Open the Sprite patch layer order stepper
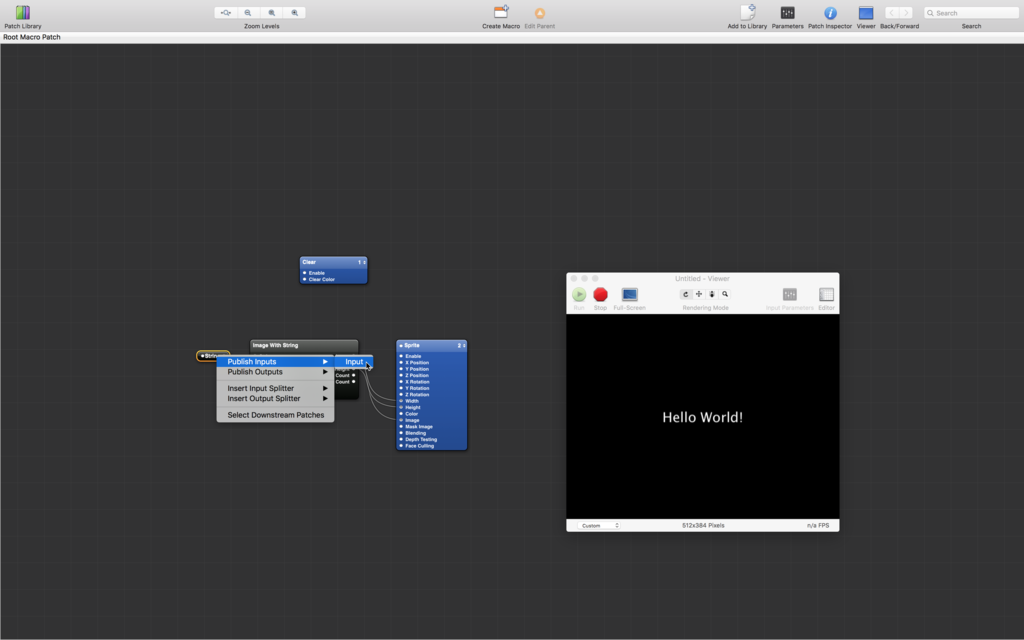Viewport: 1024px width, 640px height. [462, 345]
